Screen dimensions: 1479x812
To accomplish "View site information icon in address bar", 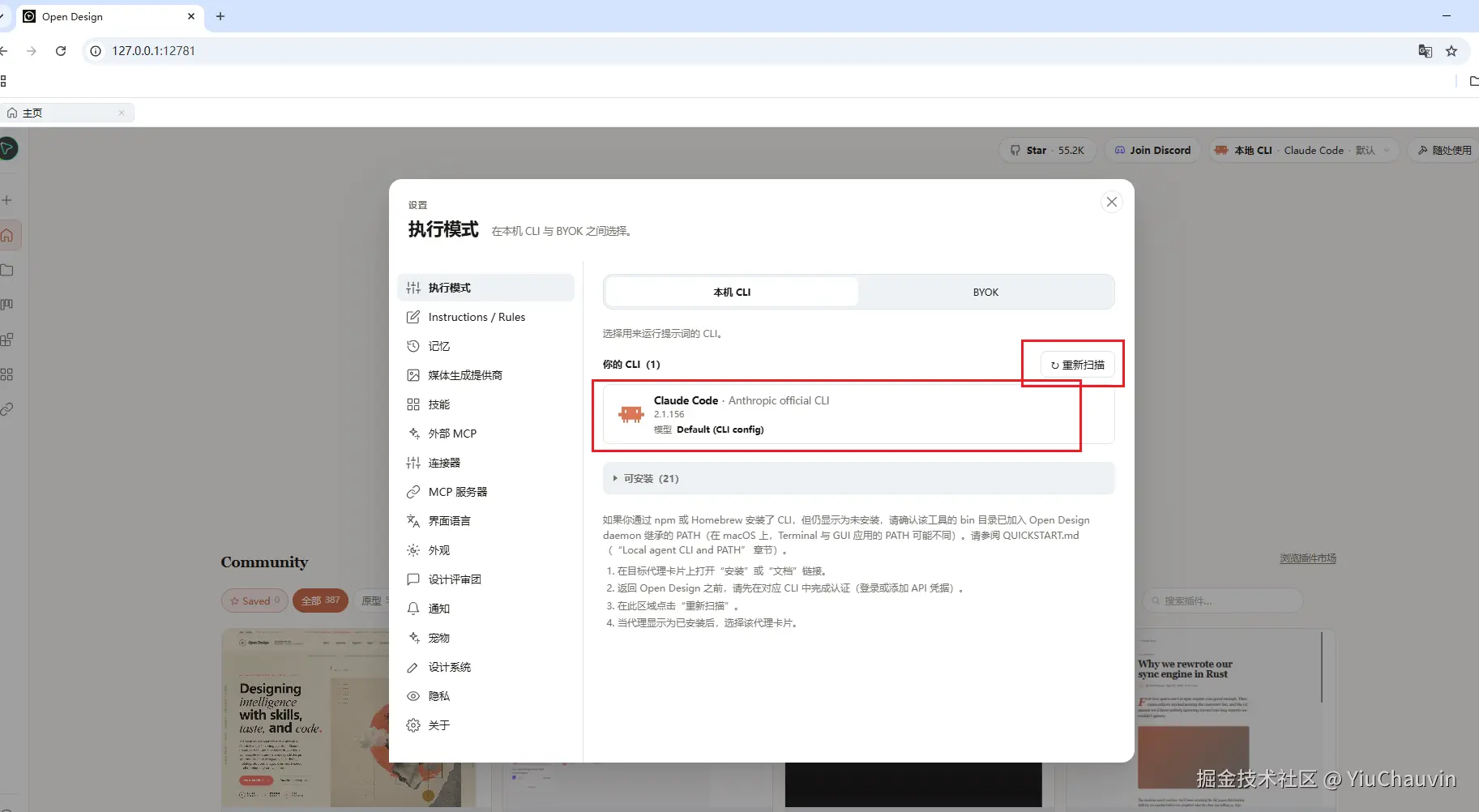I will 96,50.
